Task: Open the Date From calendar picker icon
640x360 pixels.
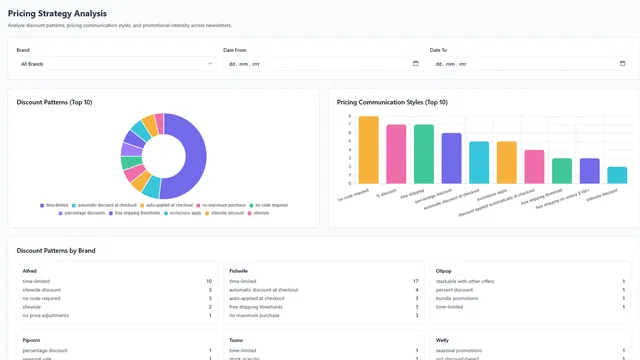Action: [416, 64]
